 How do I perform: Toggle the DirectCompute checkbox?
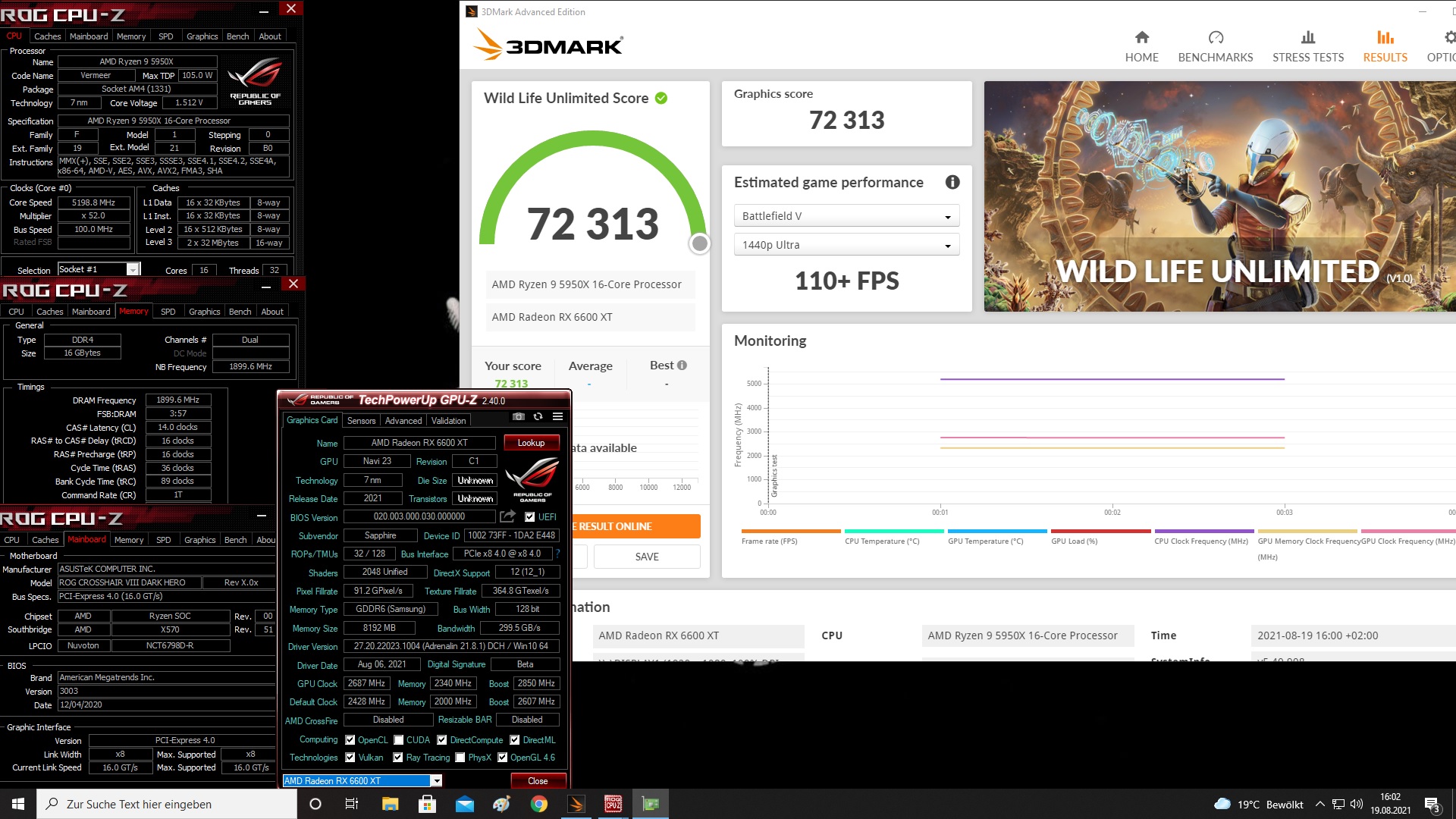[441, 740]
